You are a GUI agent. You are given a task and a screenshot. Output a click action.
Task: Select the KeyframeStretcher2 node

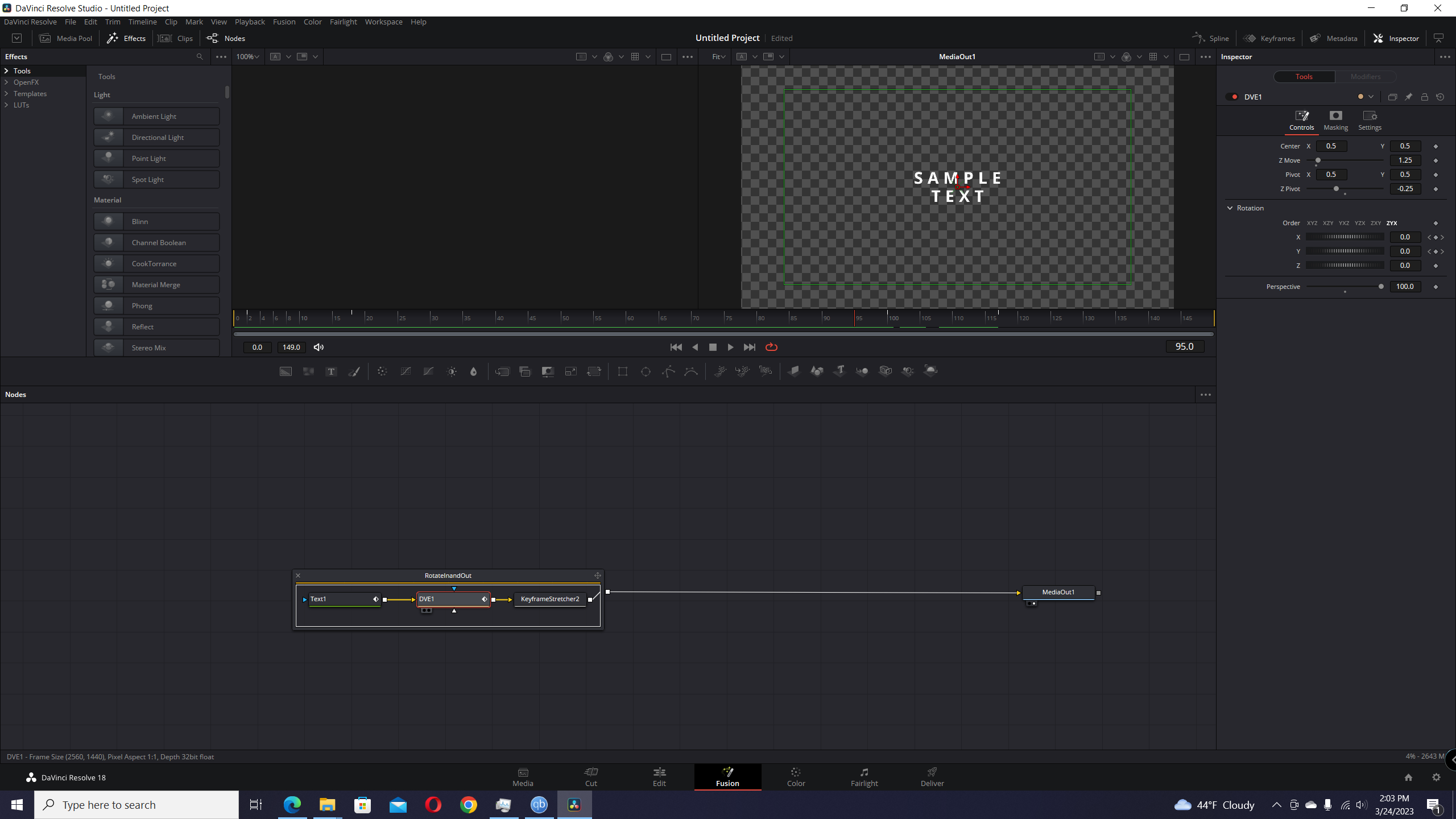550,599
